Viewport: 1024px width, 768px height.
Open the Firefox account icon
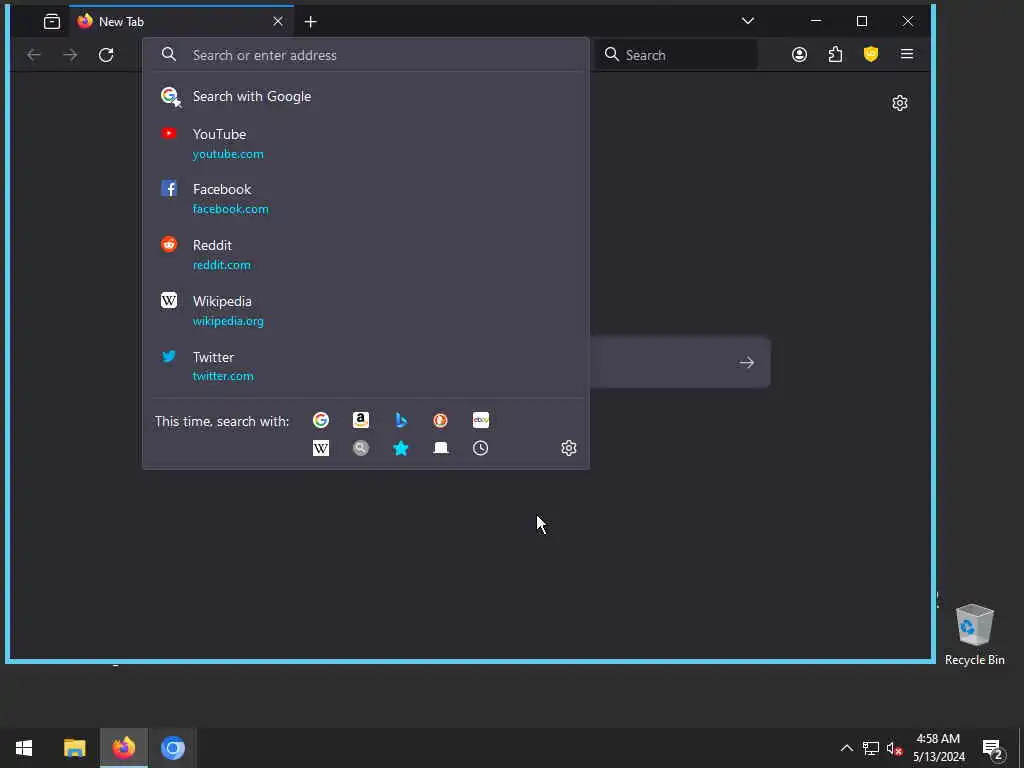799,55
